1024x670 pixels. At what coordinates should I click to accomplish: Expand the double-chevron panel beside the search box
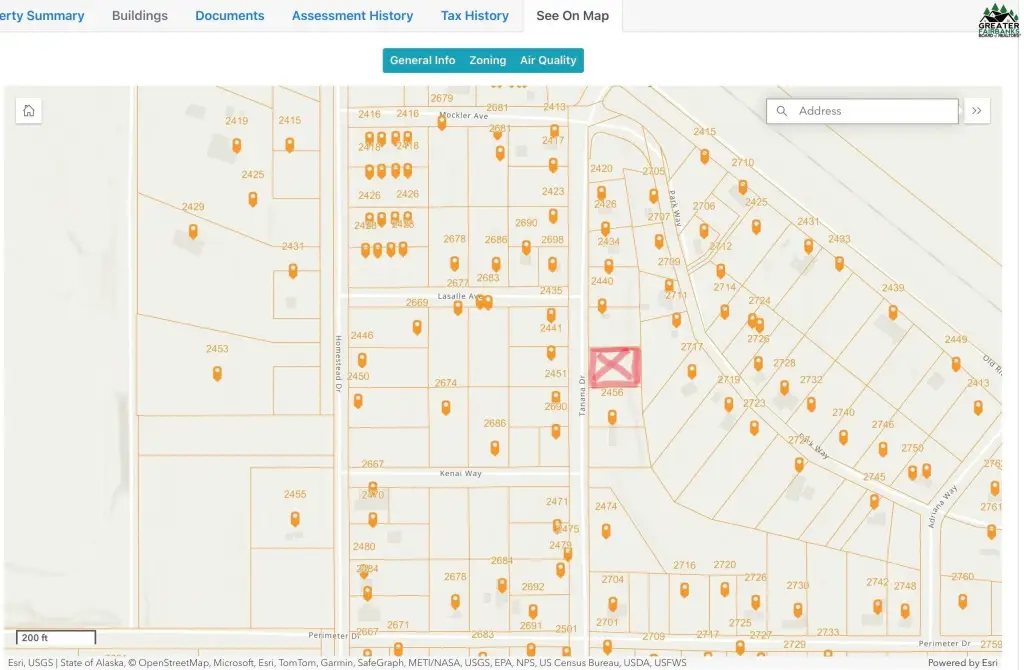pyautogui.click(x=976, y=111)
